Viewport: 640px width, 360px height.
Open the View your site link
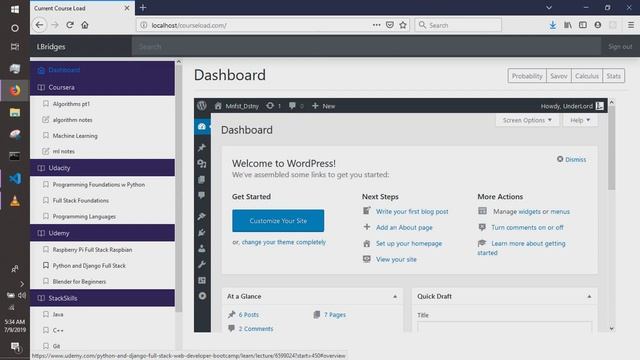coord(396,259)
